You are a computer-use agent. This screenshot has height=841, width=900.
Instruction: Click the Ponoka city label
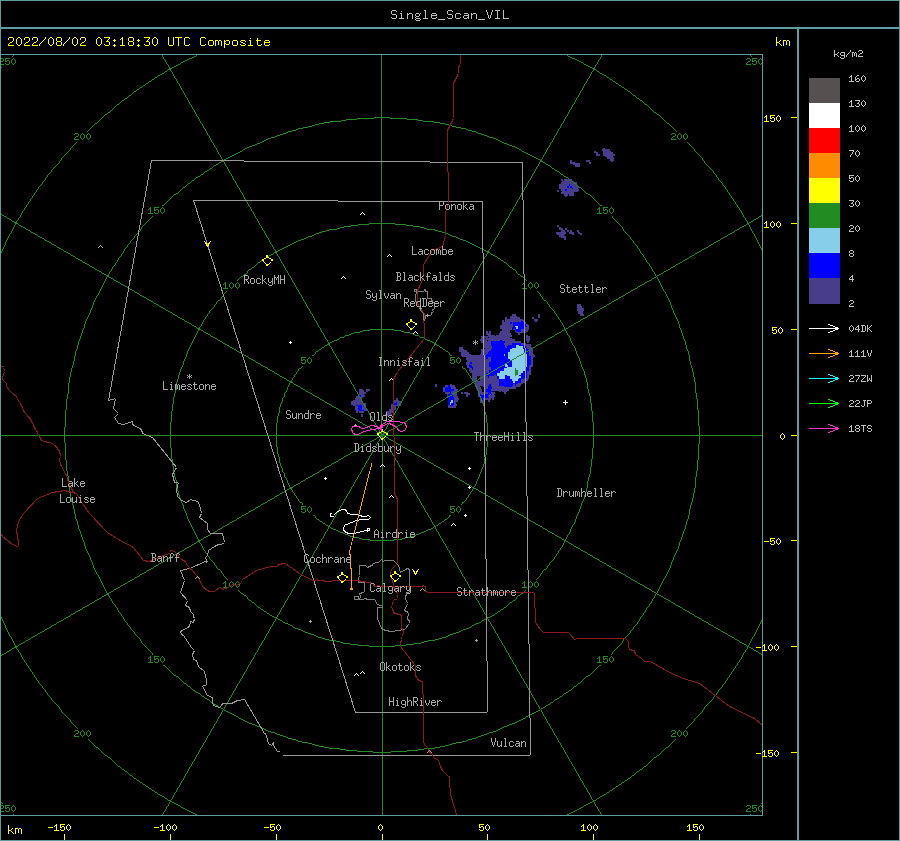[456, 206]
